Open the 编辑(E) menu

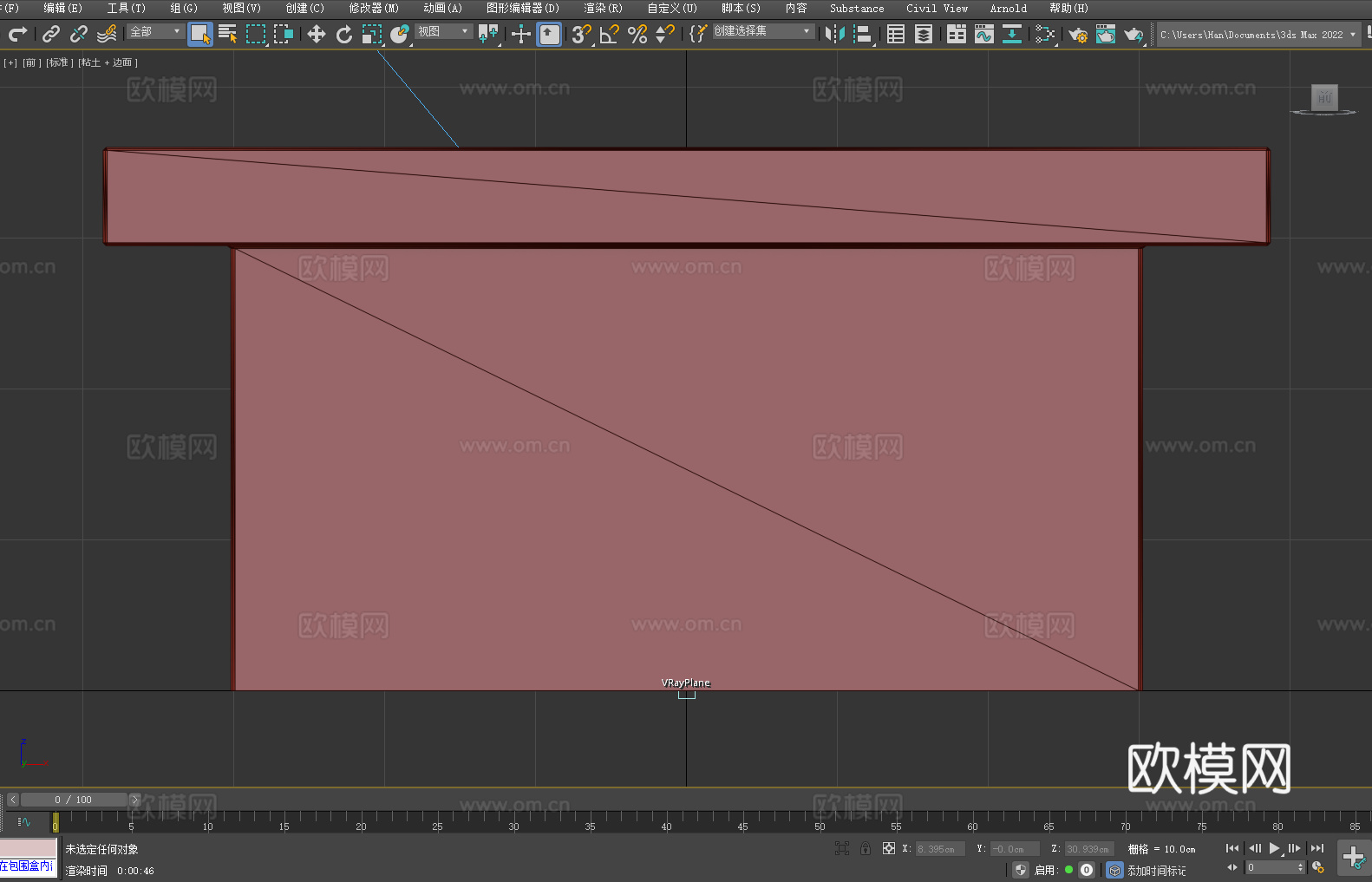(x=62, y=8)
